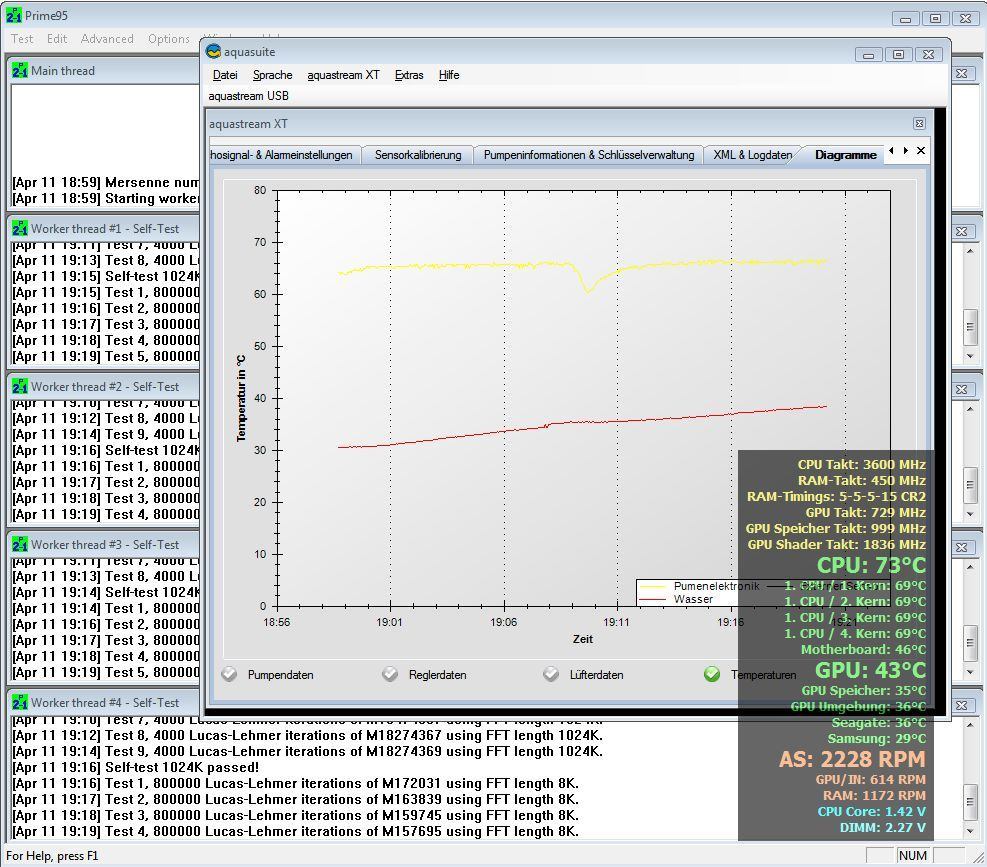Switch to the XML & Logdaten tab
The width and height of the screenshot is (987, 867).
(x=752, y=155)
